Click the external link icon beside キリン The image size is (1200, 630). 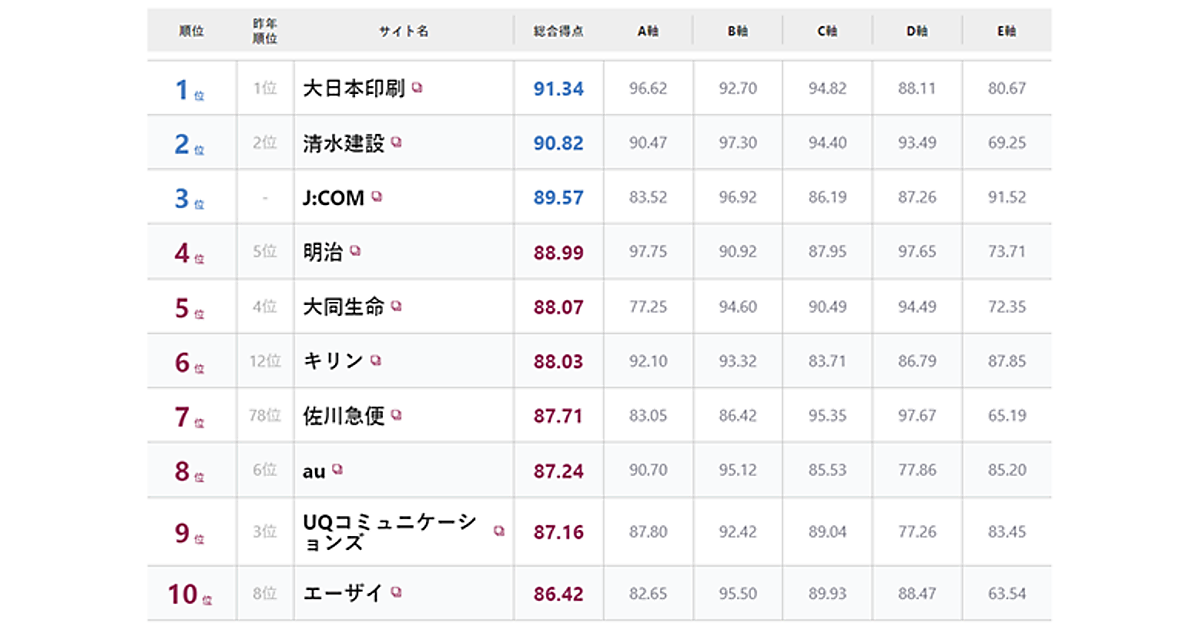pos(375,360)
